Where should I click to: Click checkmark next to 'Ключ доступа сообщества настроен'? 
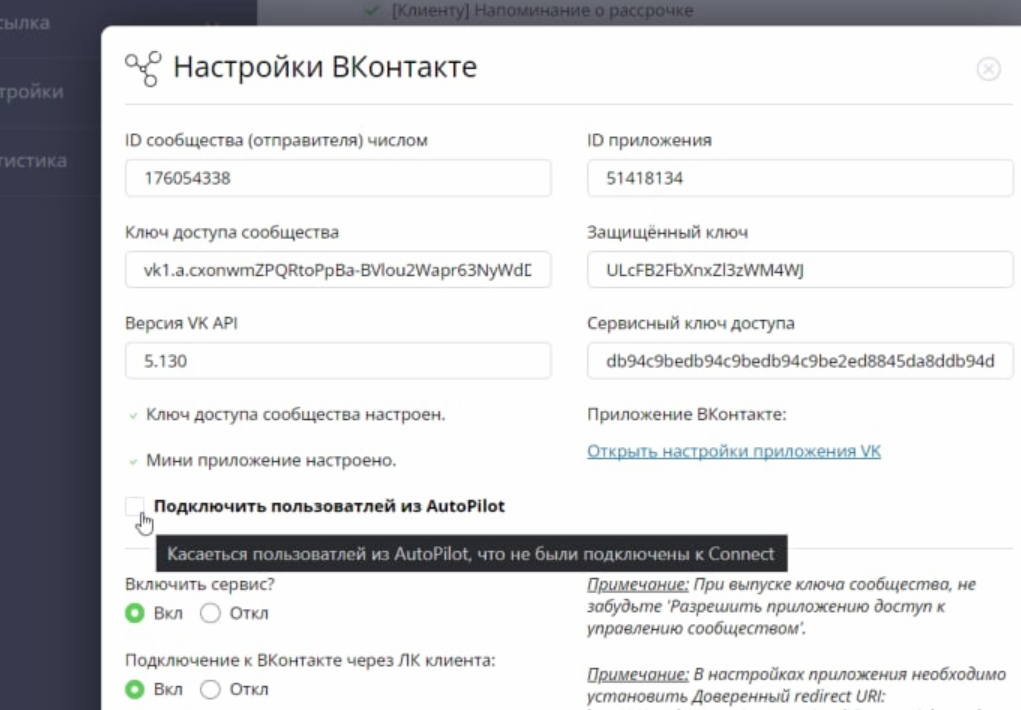pos(133,416)
